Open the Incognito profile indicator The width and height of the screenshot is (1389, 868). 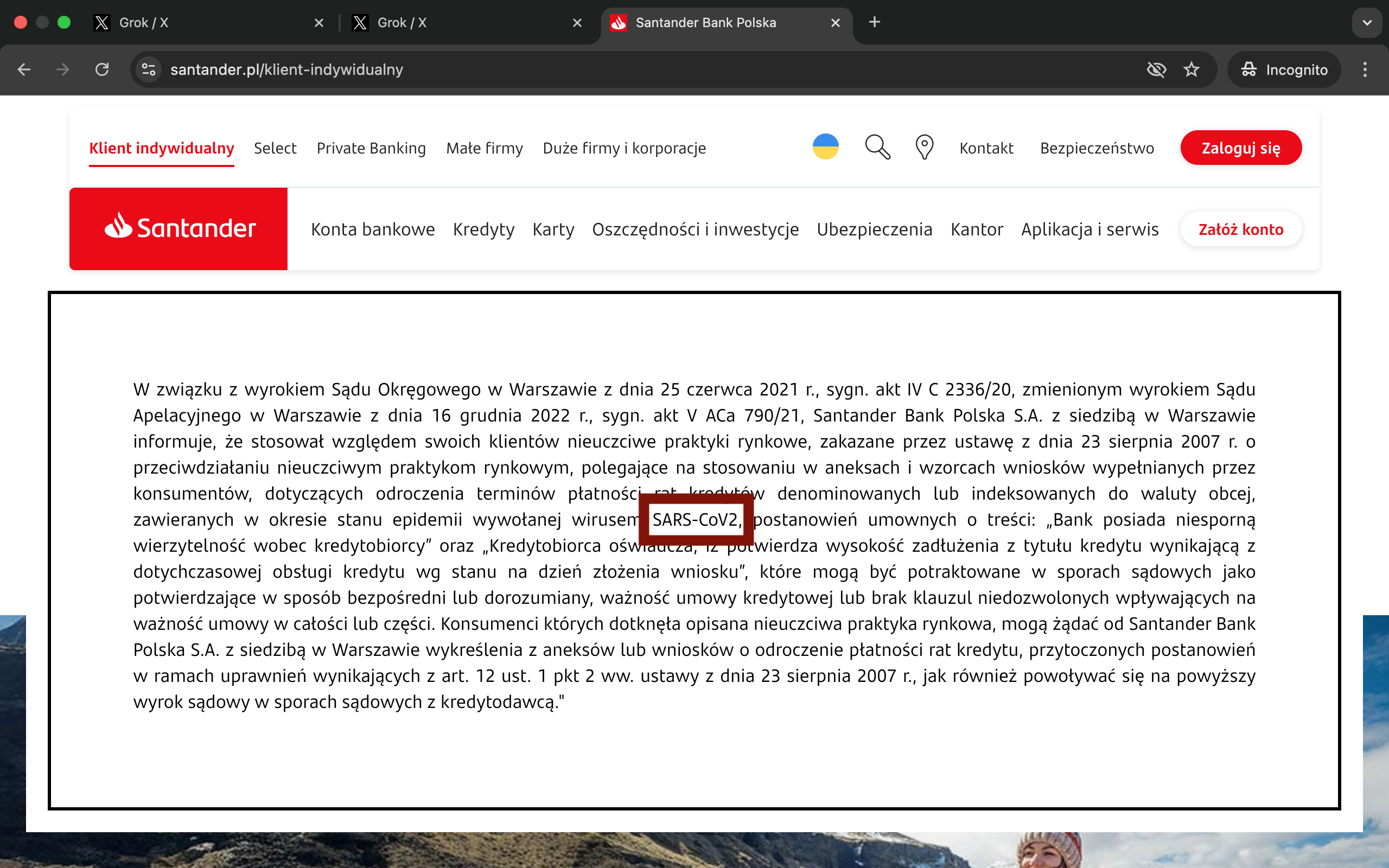pos(1284,69)
